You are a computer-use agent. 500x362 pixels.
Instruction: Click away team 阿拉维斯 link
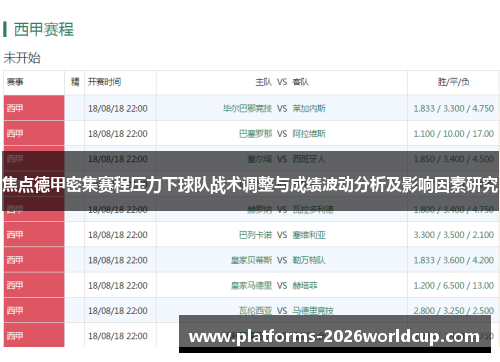point(309,134)
